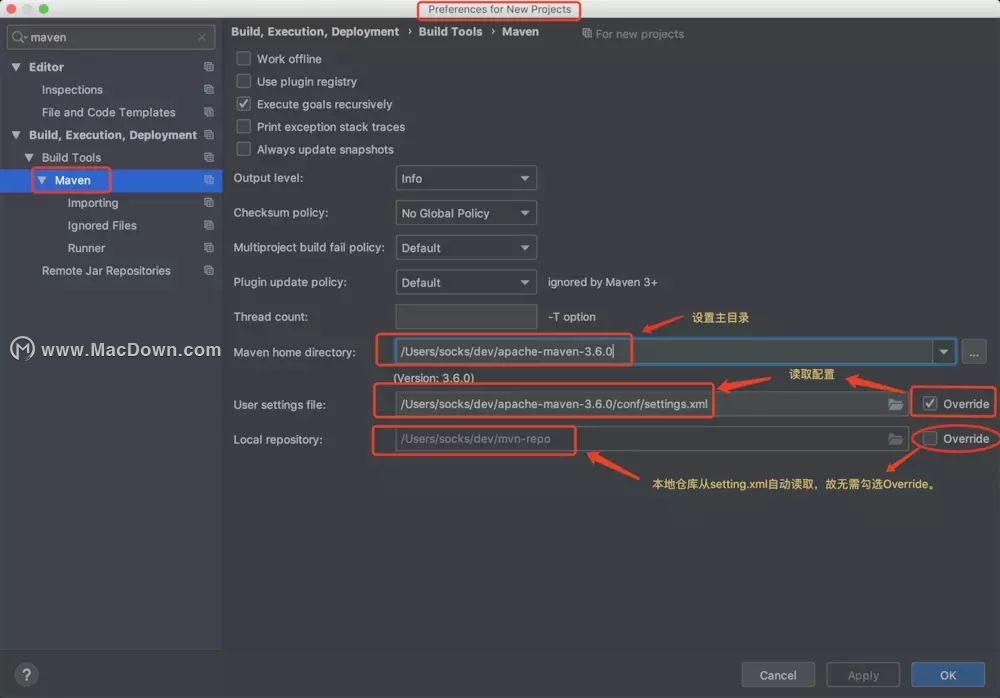Toggle Always update snapshots checkbox

[244, 149]
